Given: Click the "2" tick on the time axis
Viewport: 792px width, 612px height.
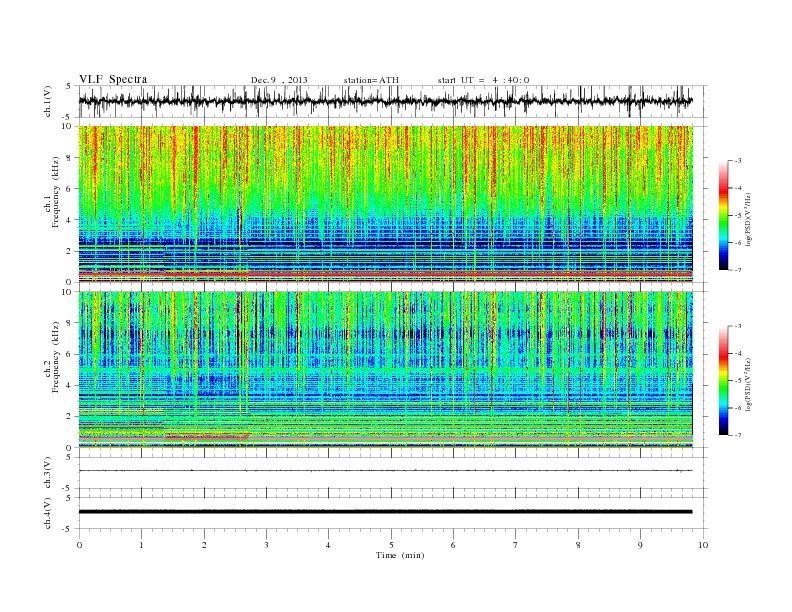Looking at the screenshot, I should (x=204, y=545).
